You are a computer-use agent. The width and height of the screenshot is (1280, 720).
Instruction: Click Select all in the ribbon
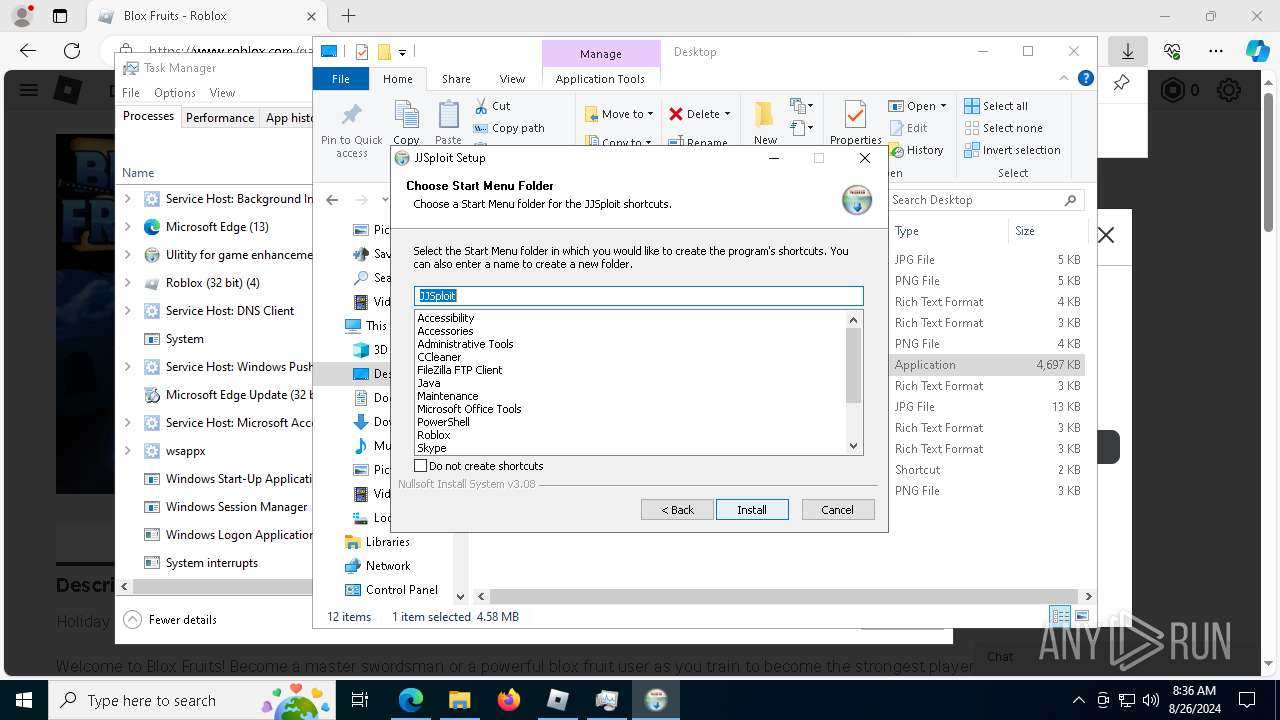click(x=996, y=106)
